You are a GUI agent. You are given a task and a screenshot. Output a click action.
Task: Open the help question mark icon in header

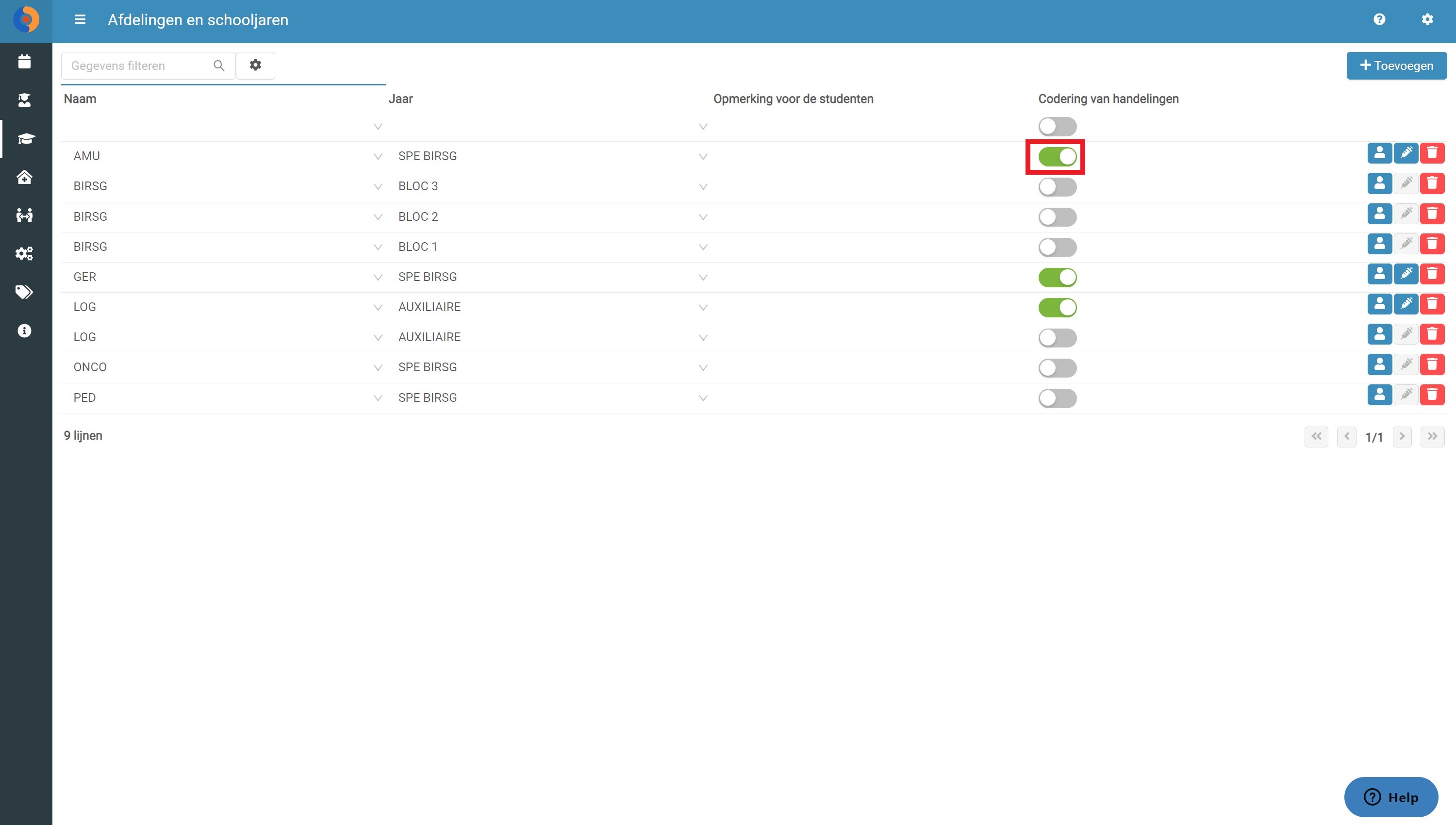1379,20
